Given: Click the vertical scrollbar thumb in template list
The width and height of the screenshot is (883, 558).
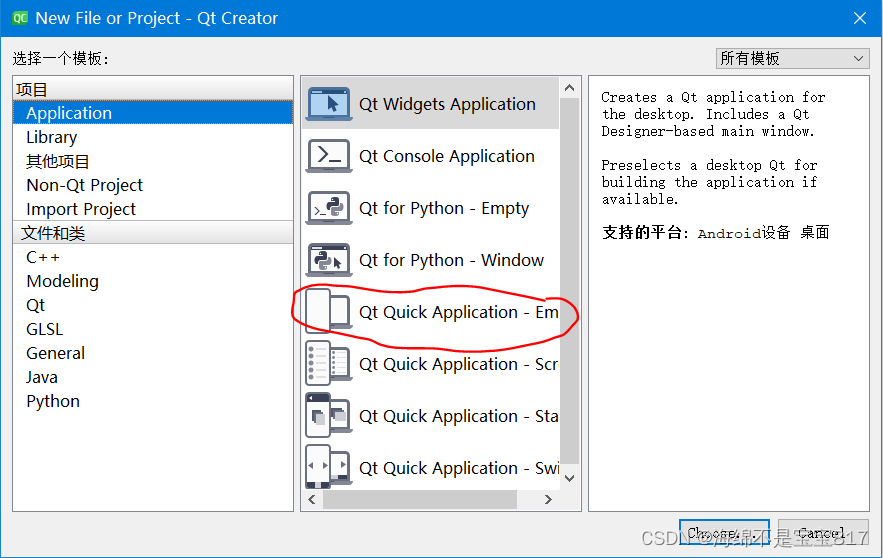Looking at the screenshot, I should pos(569,282).
